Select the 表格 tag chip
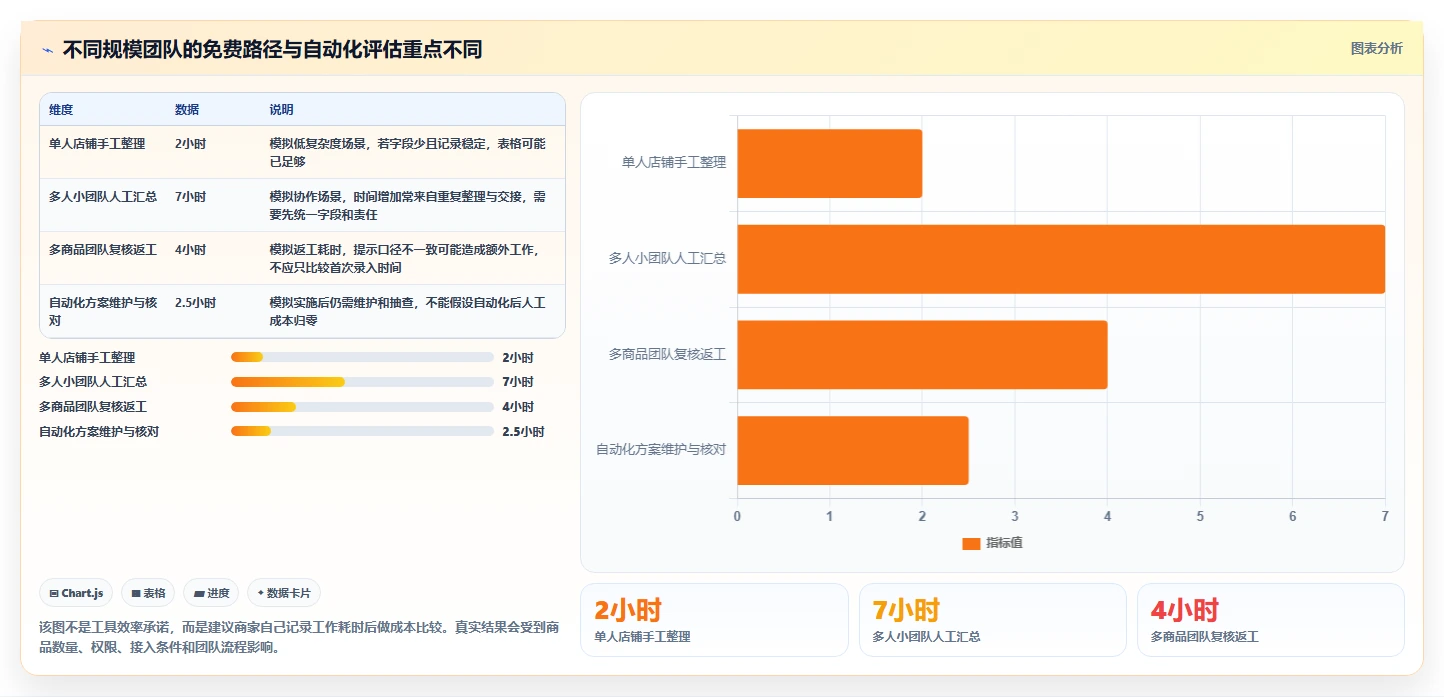The width and height of the screenshot is (1444, 697). 148,593
